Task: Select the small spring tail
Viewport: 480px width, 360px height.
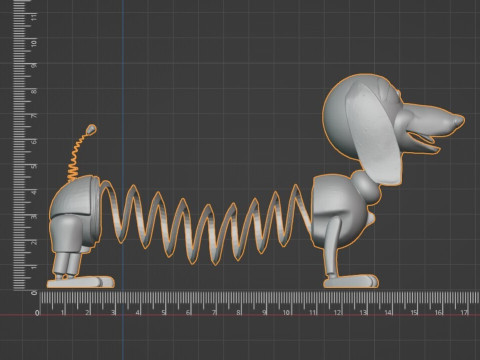Action: [81, 153]
